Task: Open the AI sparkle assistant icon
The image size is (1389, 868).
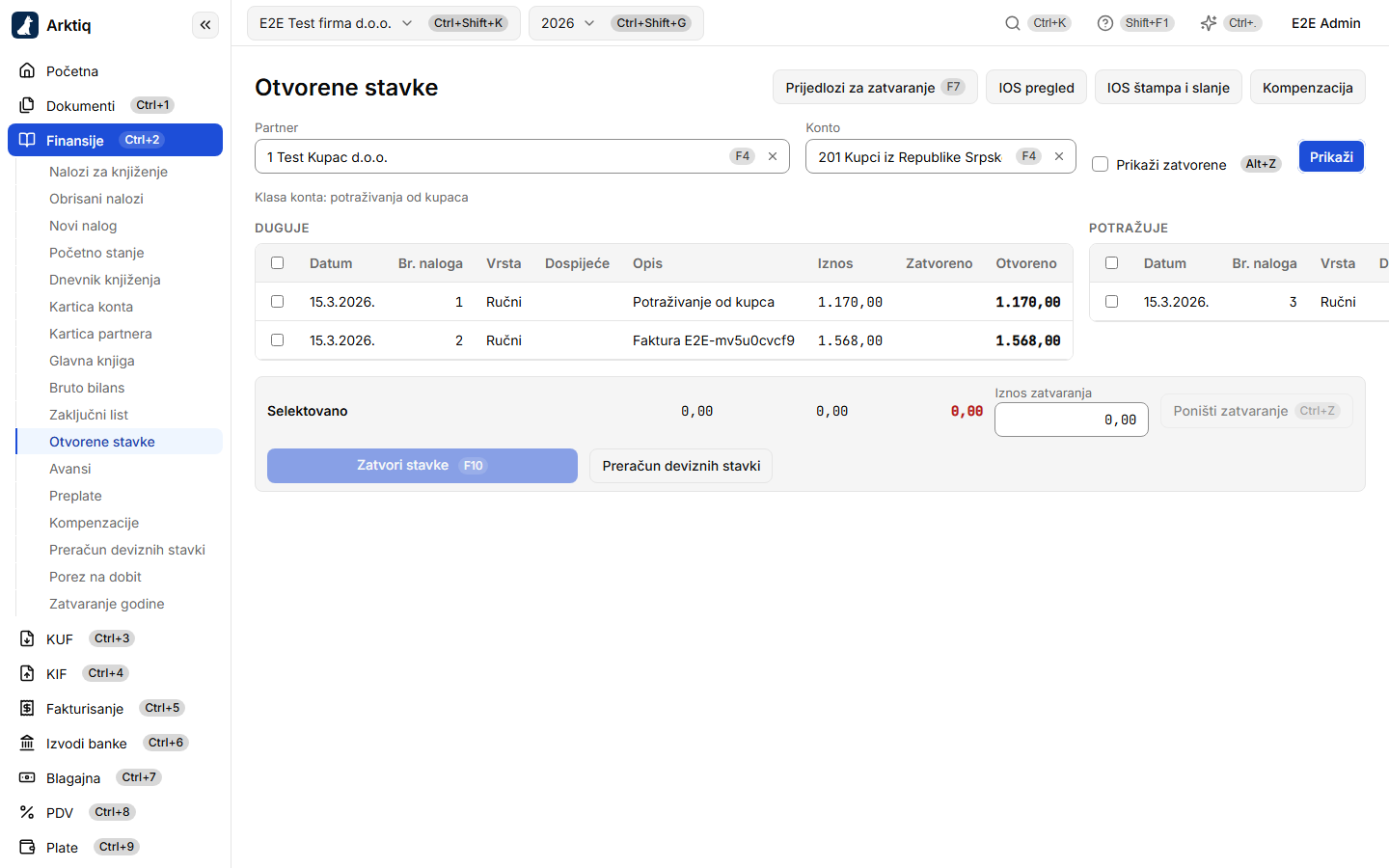Action: tap(1209, 23)
